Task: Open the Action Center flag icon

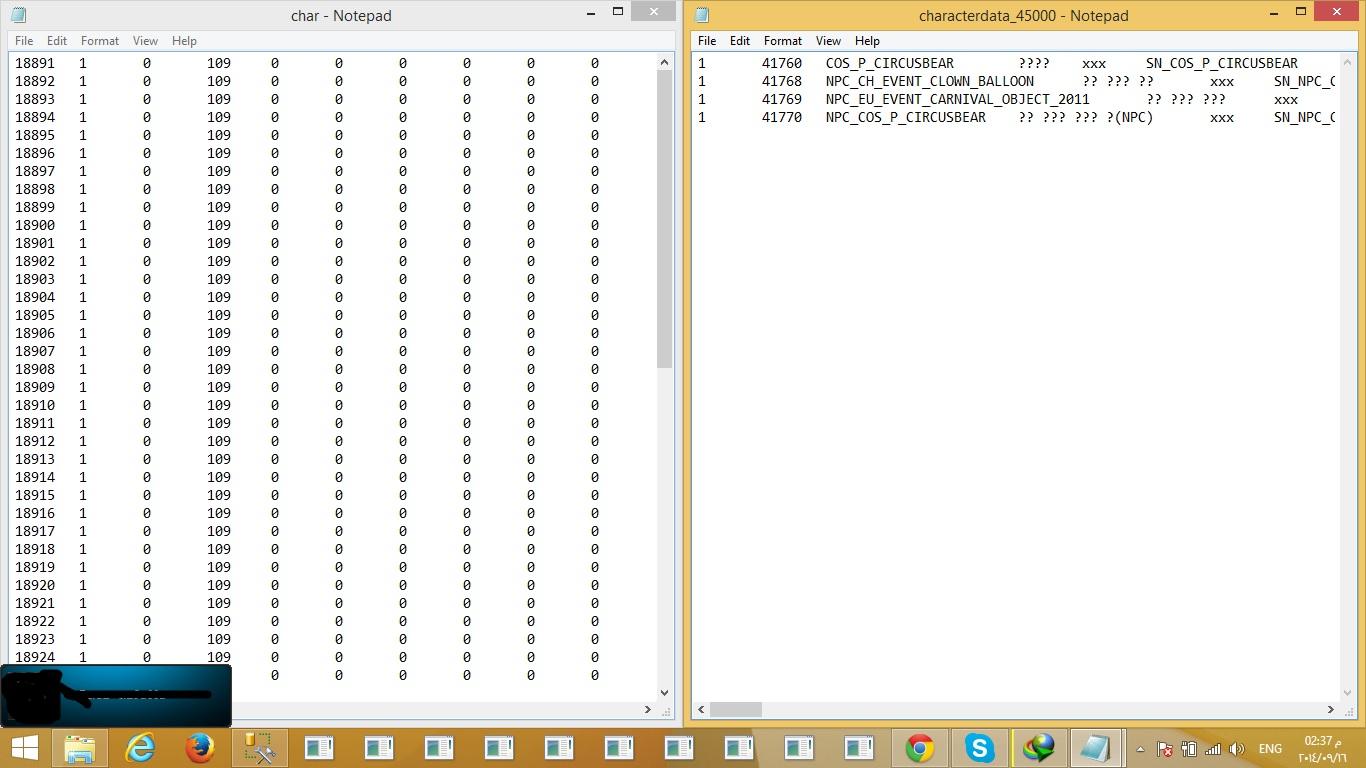Action: point(1165,749)
